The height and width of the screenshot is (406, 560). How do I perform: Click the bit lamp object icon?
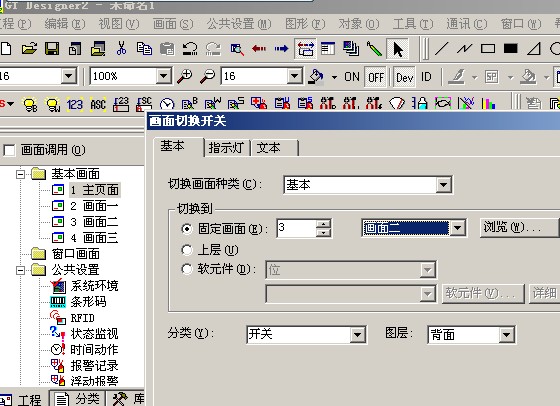coord(30,104)
